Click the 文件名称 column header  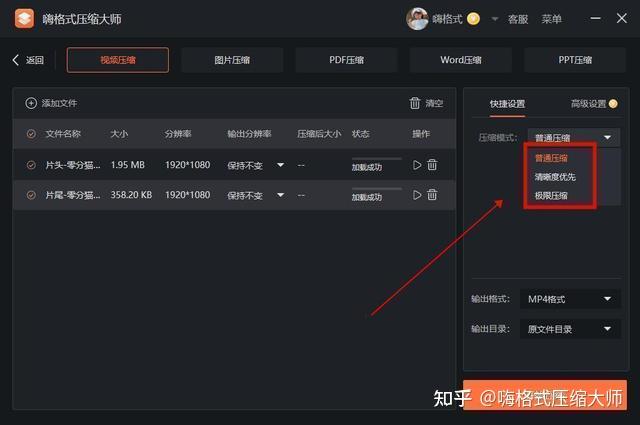(63, 134)
